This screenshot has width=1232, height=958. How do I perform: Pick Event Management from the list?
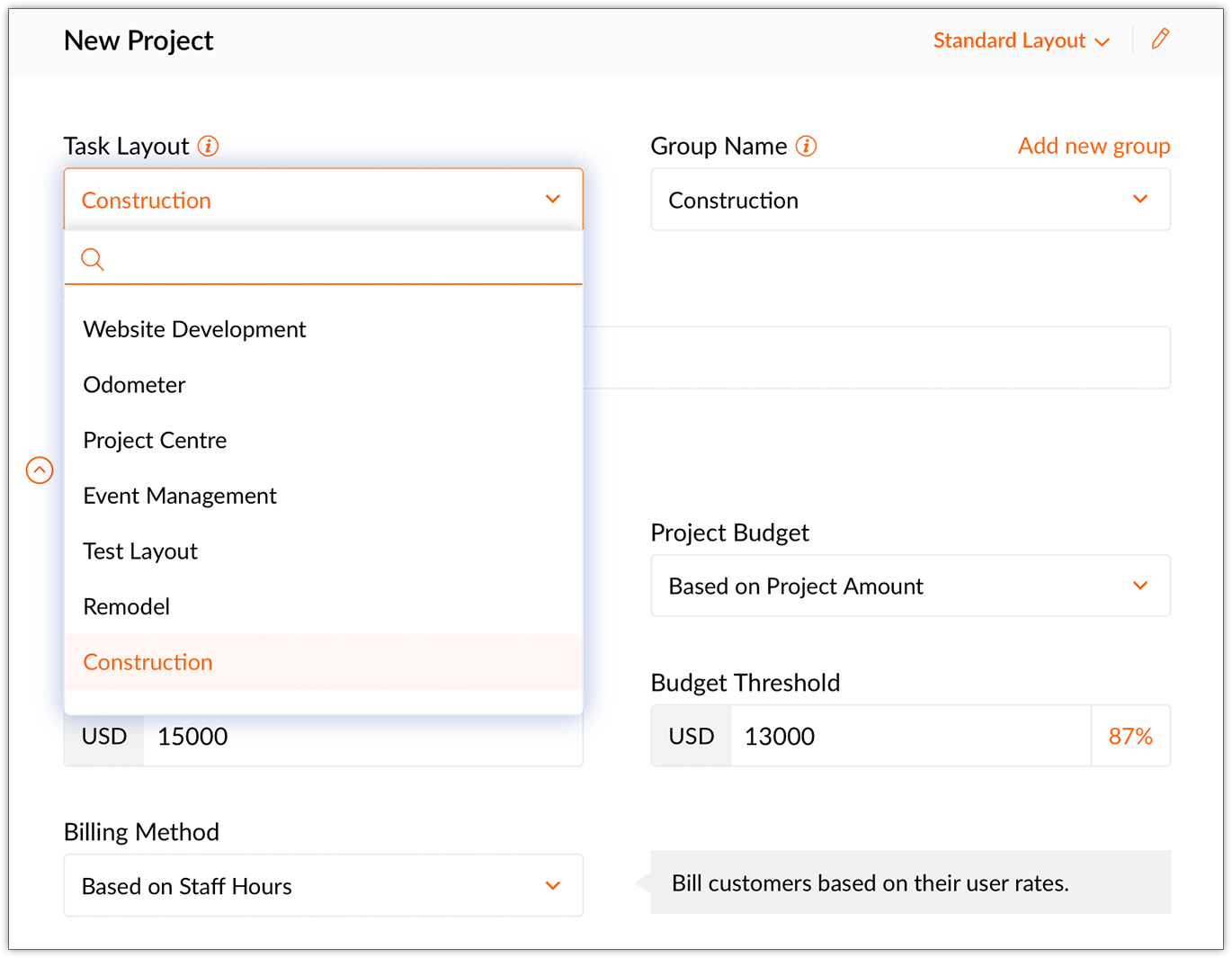pos(324,496)
